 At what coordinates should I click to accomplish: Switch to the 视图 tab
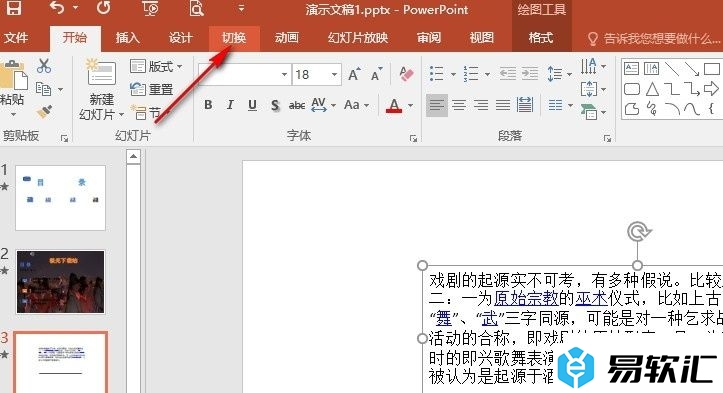481,38
